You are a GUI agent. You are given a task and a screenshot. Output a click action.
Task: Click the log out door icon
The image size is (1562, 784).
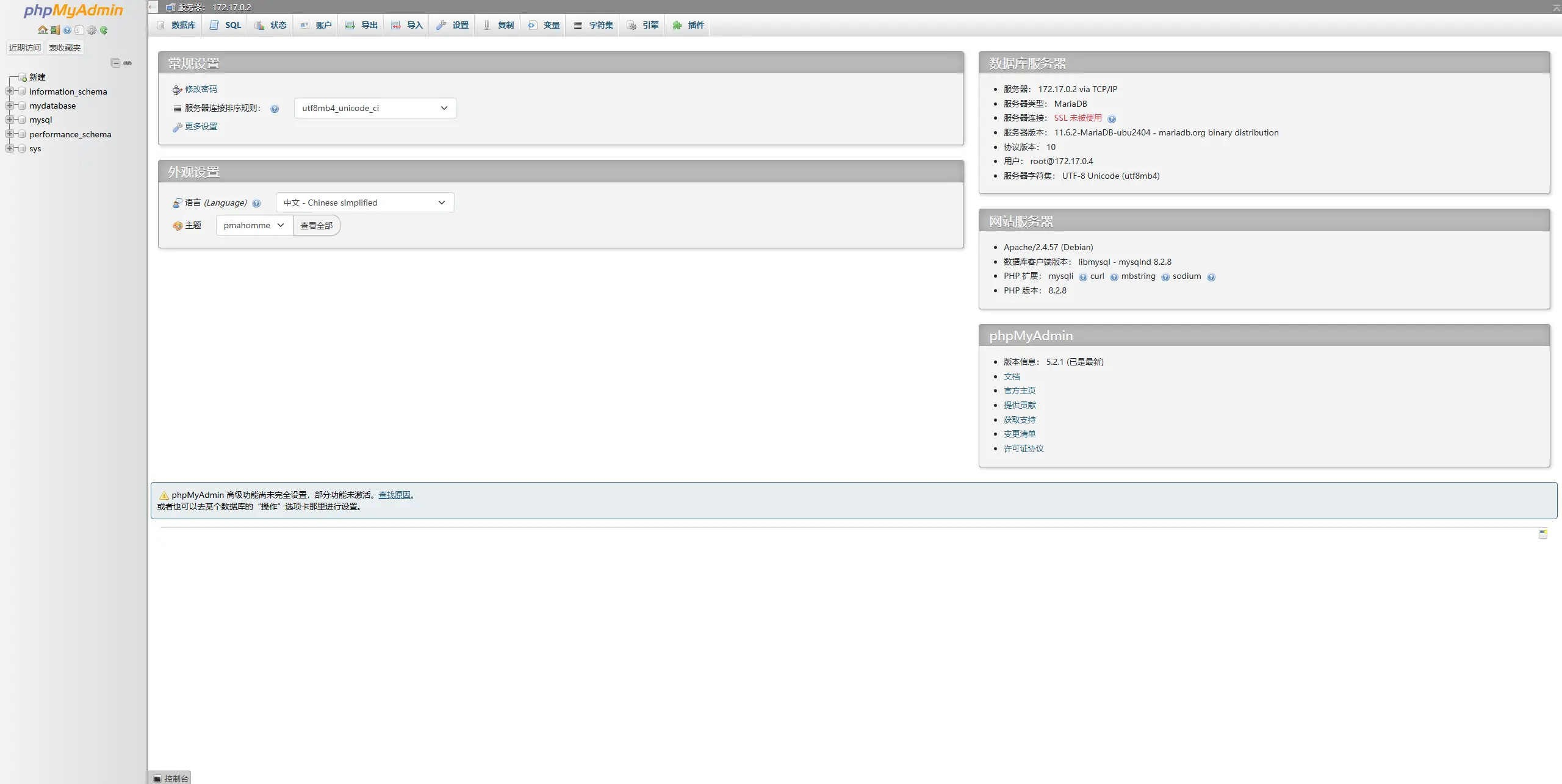[x=55, y=30]
